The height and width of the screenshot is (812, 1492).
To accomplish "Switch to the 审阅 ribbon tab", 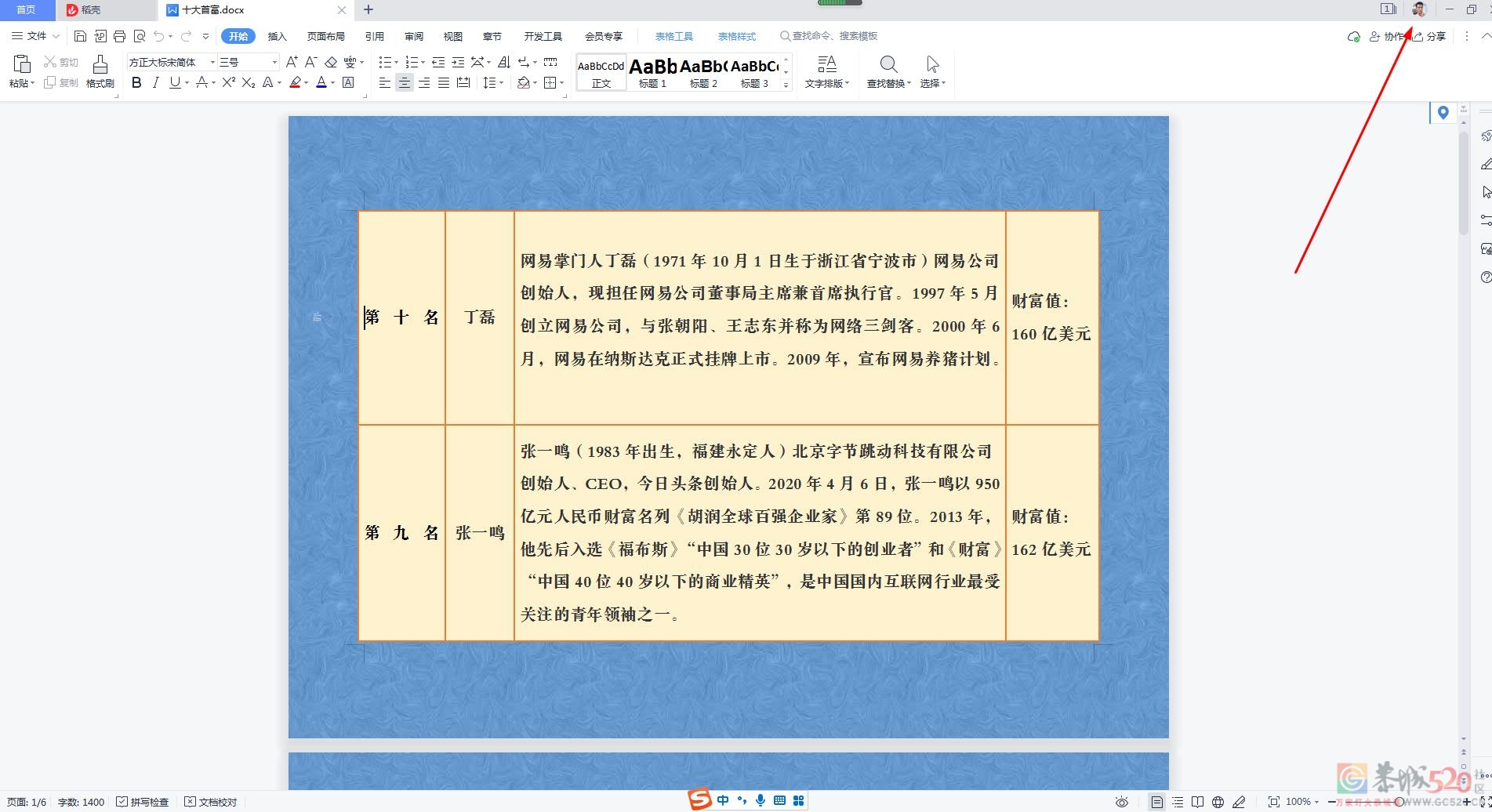I will pos(414,36).
